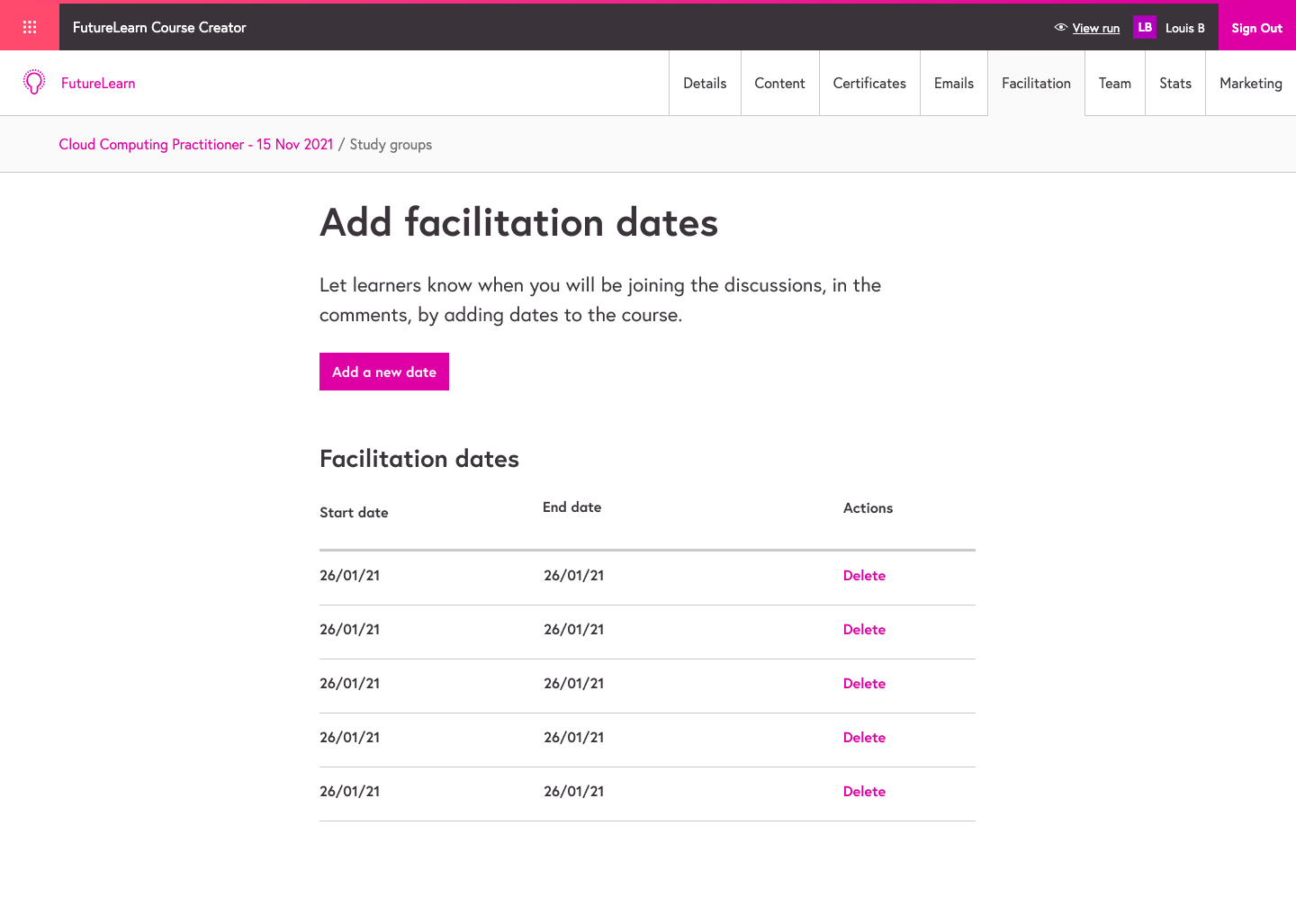Click the FutureLearn brand text link
This screenshot has width=1296, height=924.
point(98,83)
